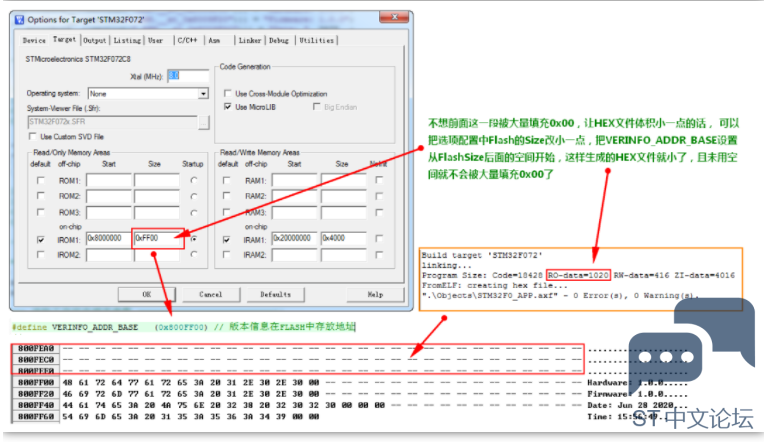
Task: Open the Listing tab
Action: (x=127, y=41)
